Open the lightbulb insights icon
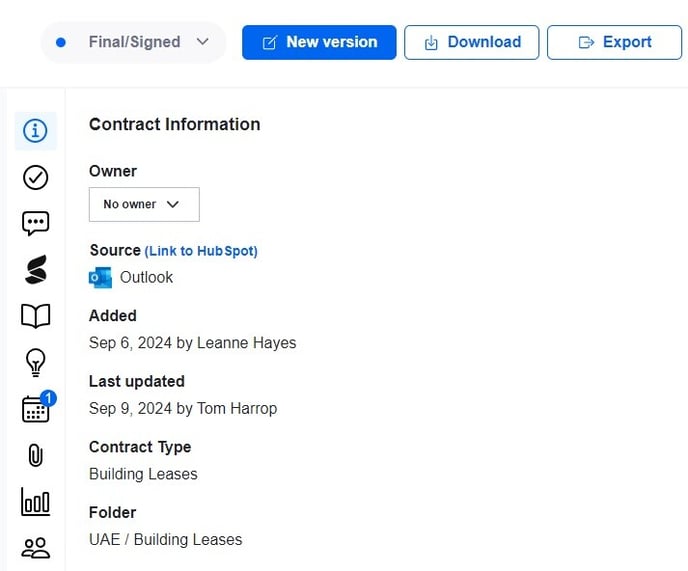This screenshot has width=688, height=571. 35,362
